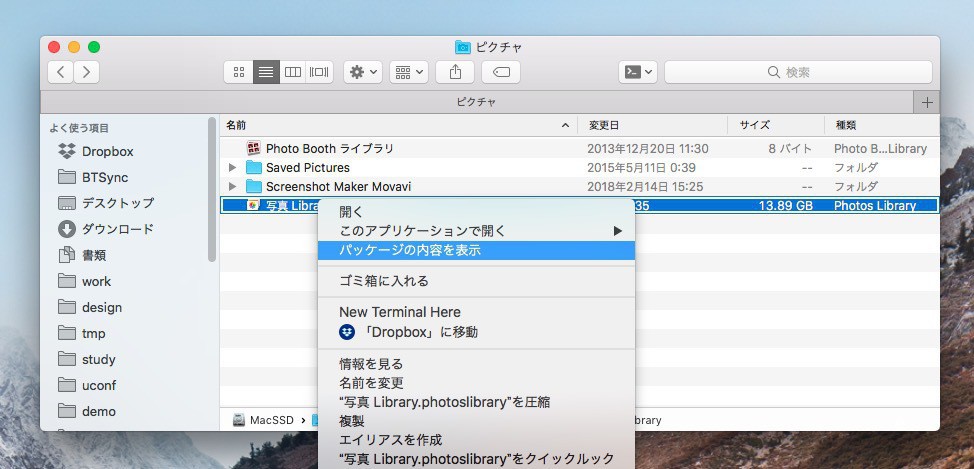Open the Arrange items dropdown
The width and height of the screenshot is (974, 469).
point(408,72)
